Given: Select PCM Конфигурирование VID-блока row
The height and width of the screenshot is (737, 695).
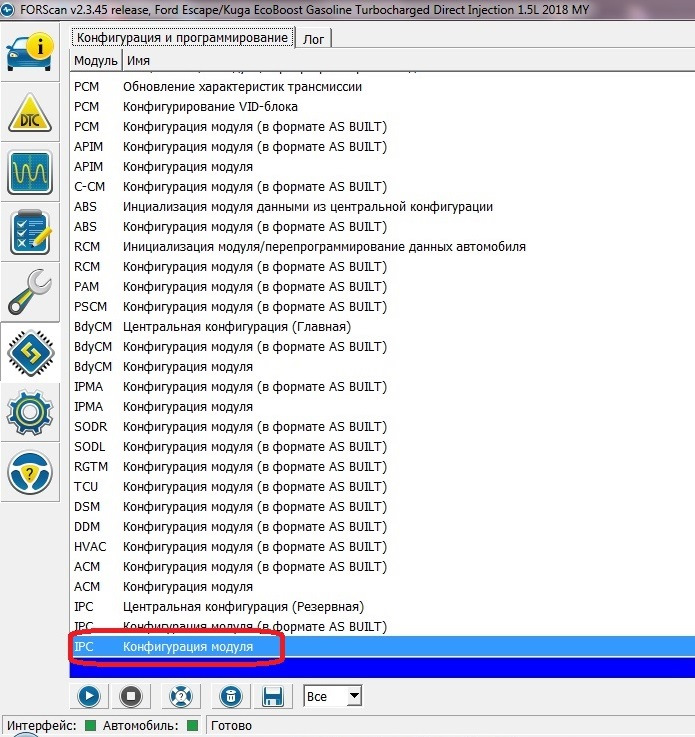Looking at the screenshot, I should [382, 107].
